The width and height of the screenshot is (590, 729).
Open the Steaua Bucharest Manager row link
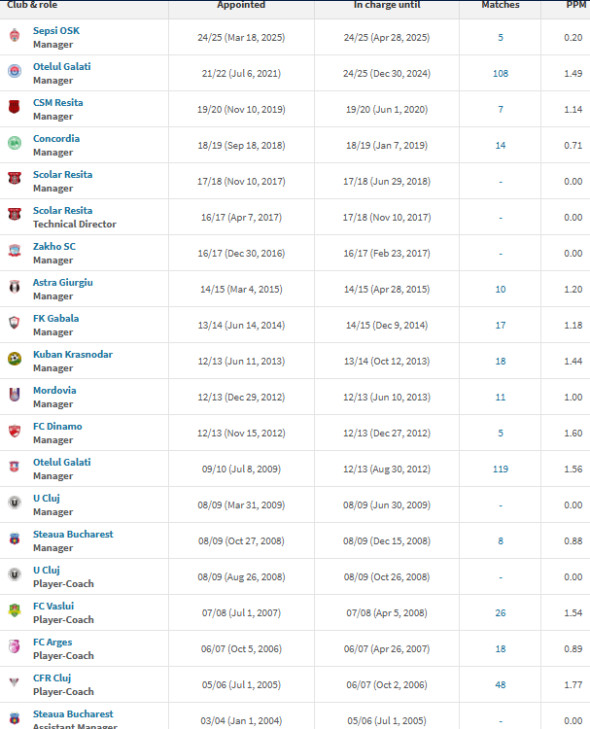73,534
